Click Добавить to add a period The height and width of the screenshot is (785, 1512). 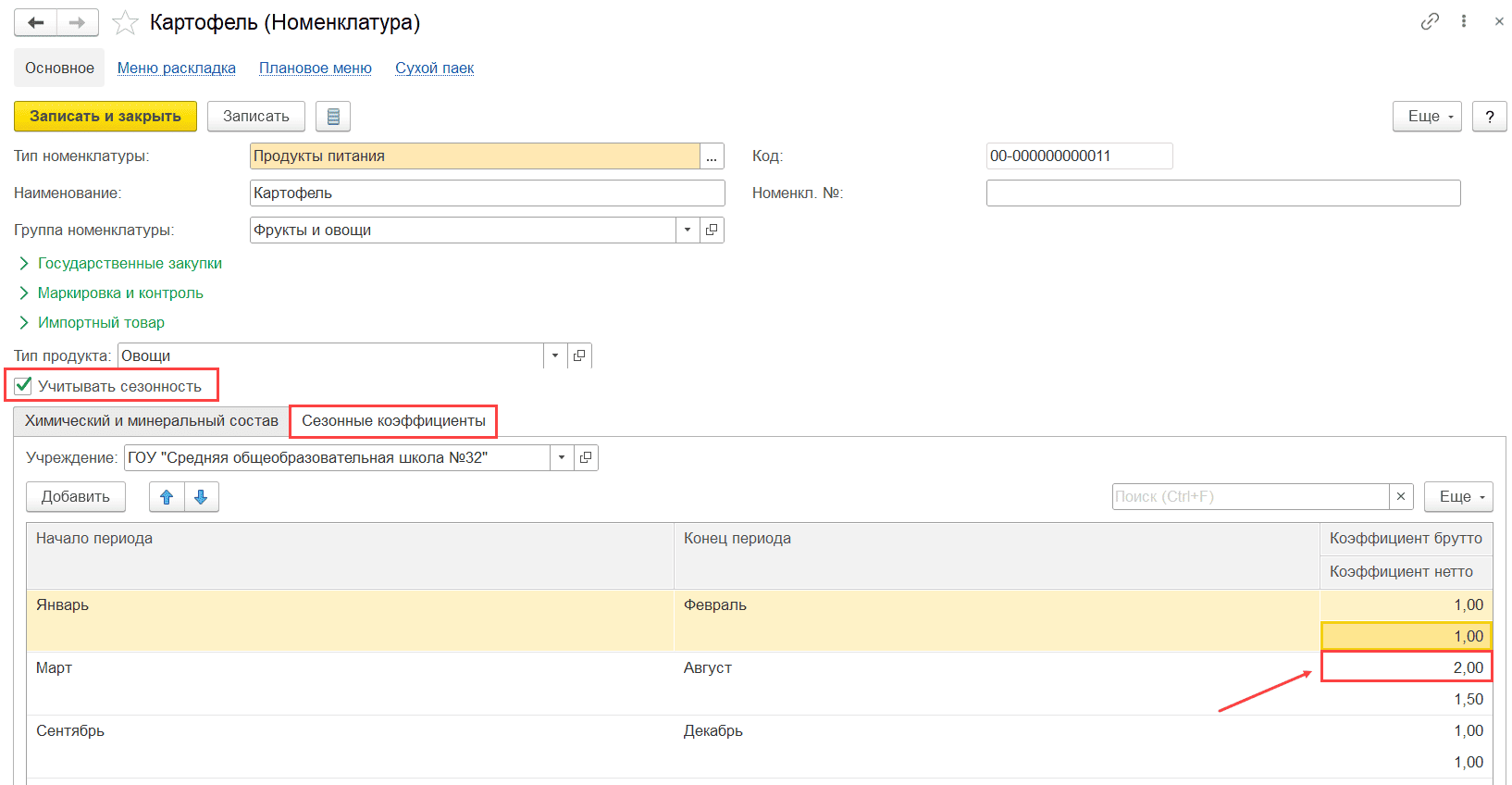[x=75, y=497]
